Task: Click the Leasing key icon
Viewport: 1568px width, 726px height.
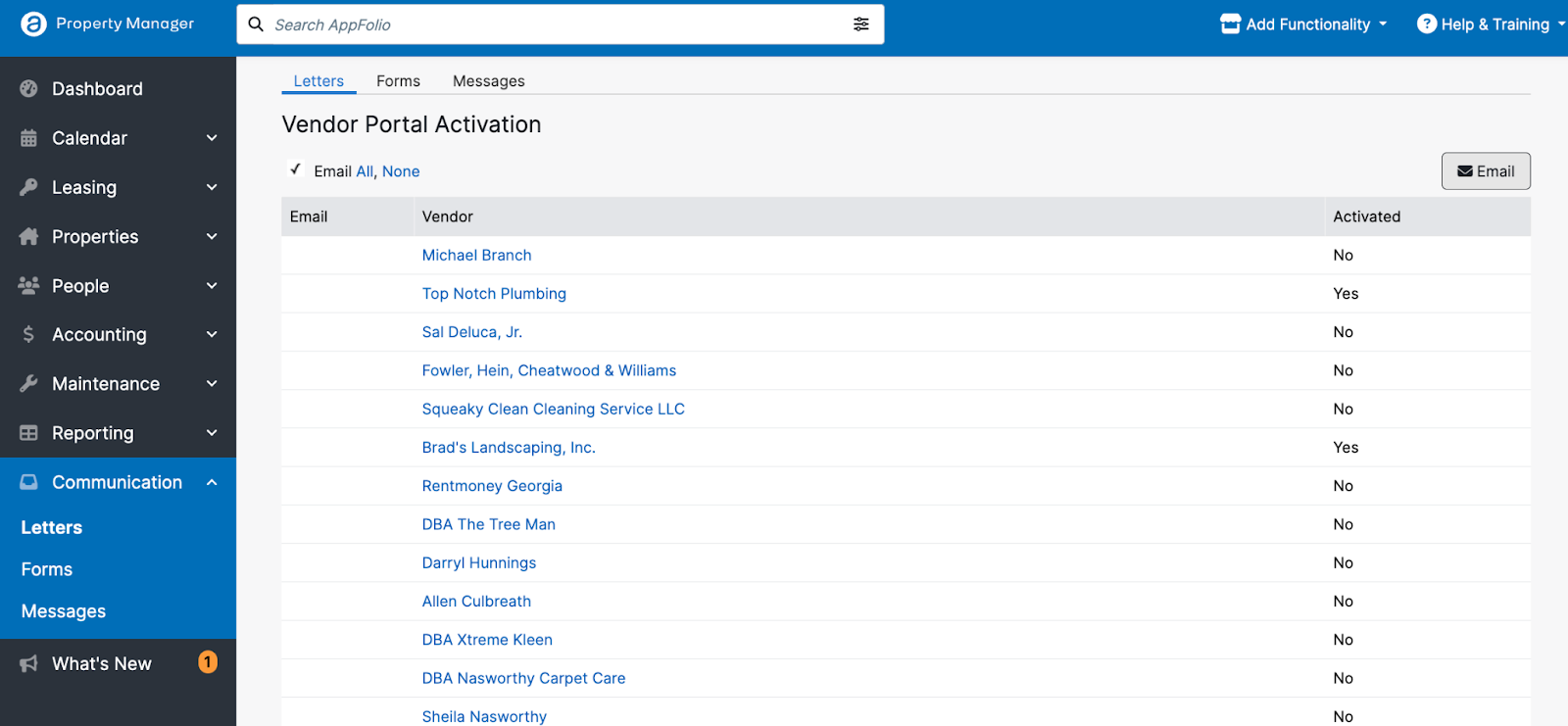Action: tap(28, 187)
